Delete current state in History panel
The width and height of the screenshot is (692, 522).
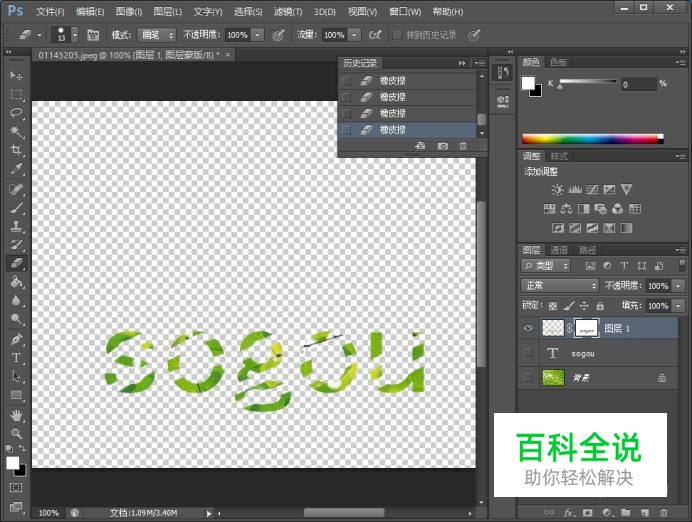(x=463, y=146)
